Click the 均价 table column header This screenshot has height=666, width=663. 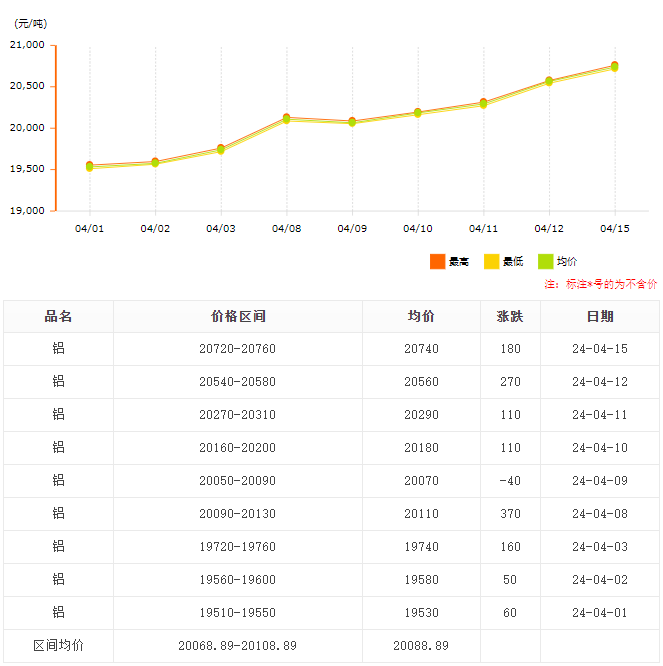point(421,316)
